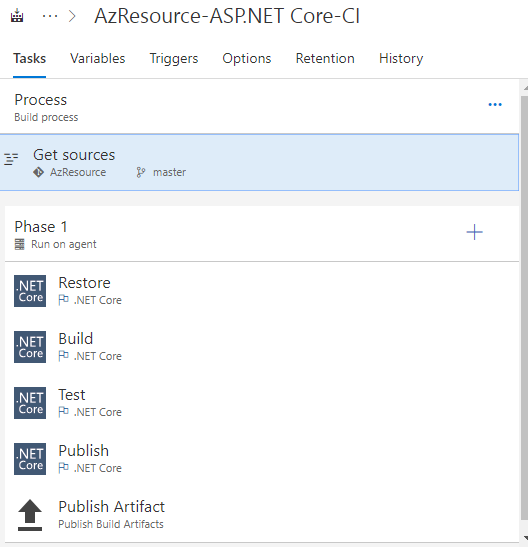Open the breadcrumb ellipsis menu
This screenshot has height=547, width=528.
click(50, 16)
